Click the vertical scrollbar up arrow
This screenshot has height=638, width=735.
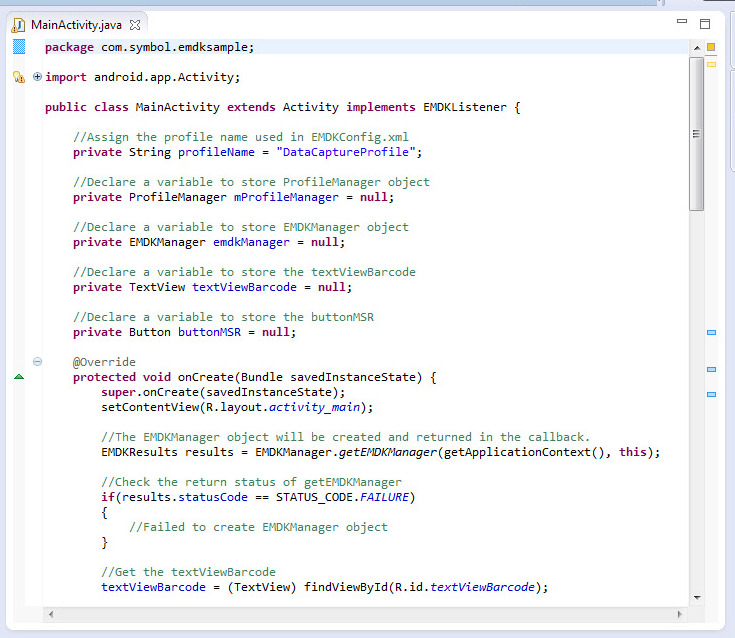click(696, 47)
